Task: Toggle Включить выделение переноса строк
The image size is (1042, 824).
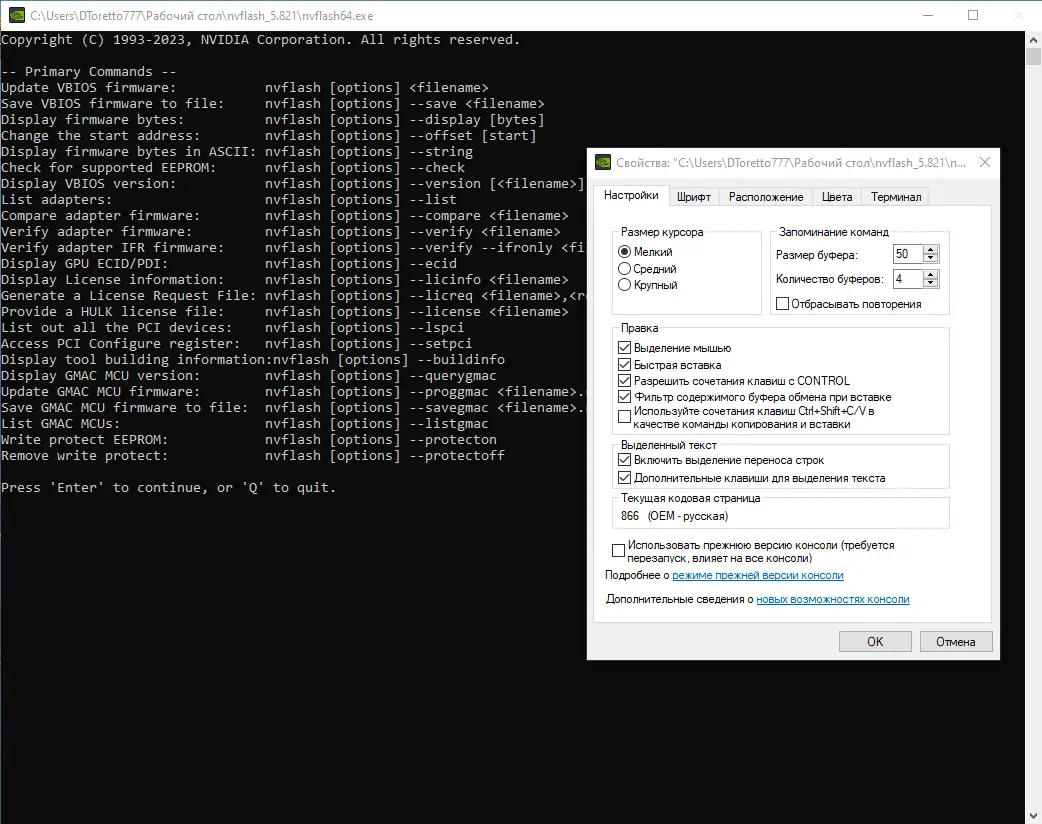Action: [624, 460]
